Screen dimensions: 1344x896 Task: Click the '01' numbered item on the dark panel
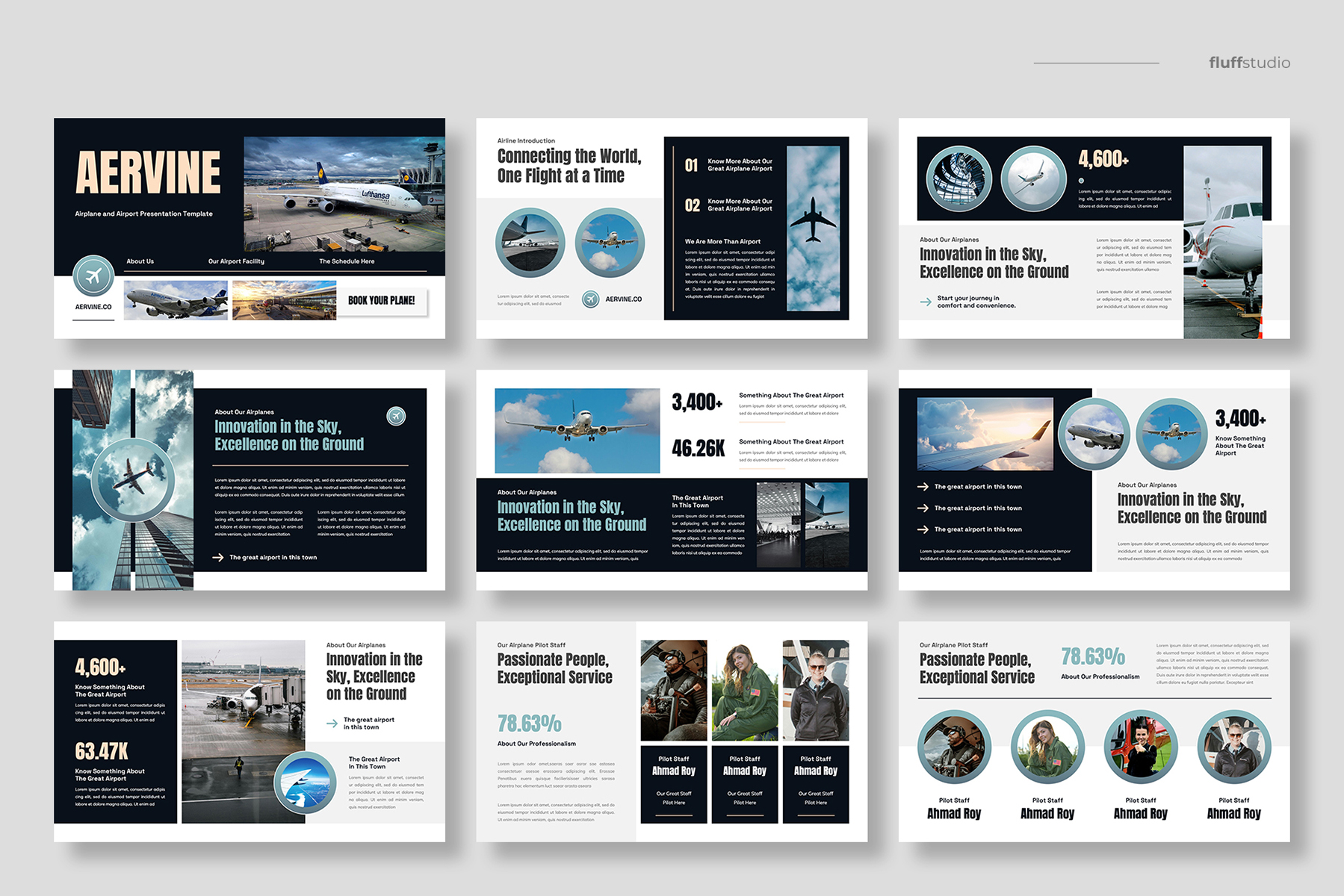(x=692, y=165)
